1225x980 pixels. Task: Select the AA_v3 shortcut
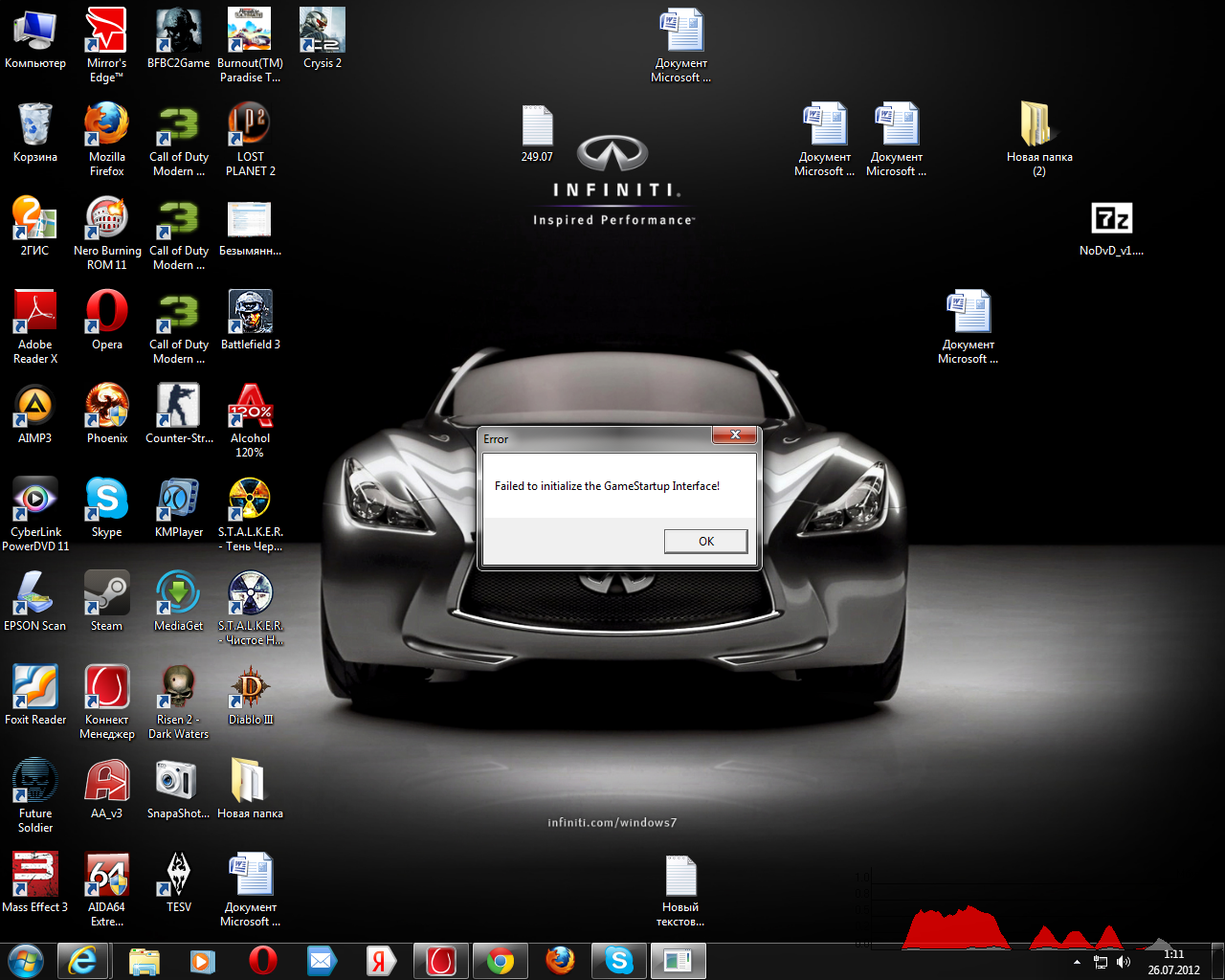click(106, 789)
